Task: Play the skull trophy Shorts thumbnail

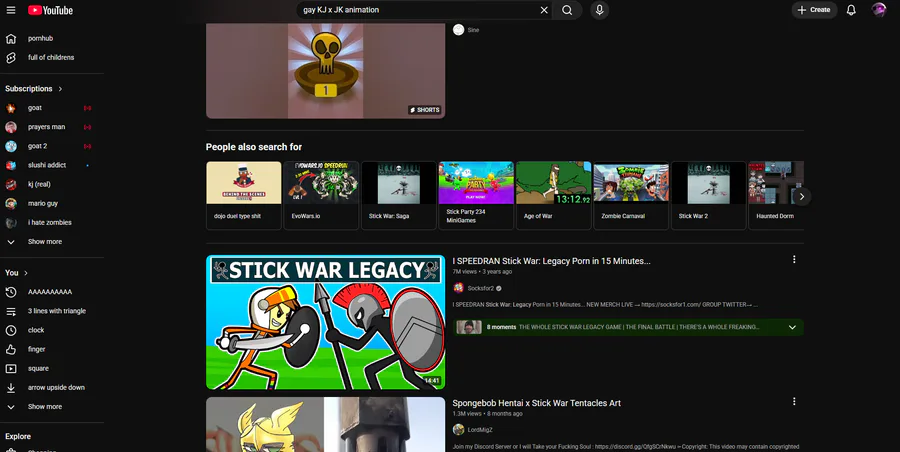Action: [325, 71]
